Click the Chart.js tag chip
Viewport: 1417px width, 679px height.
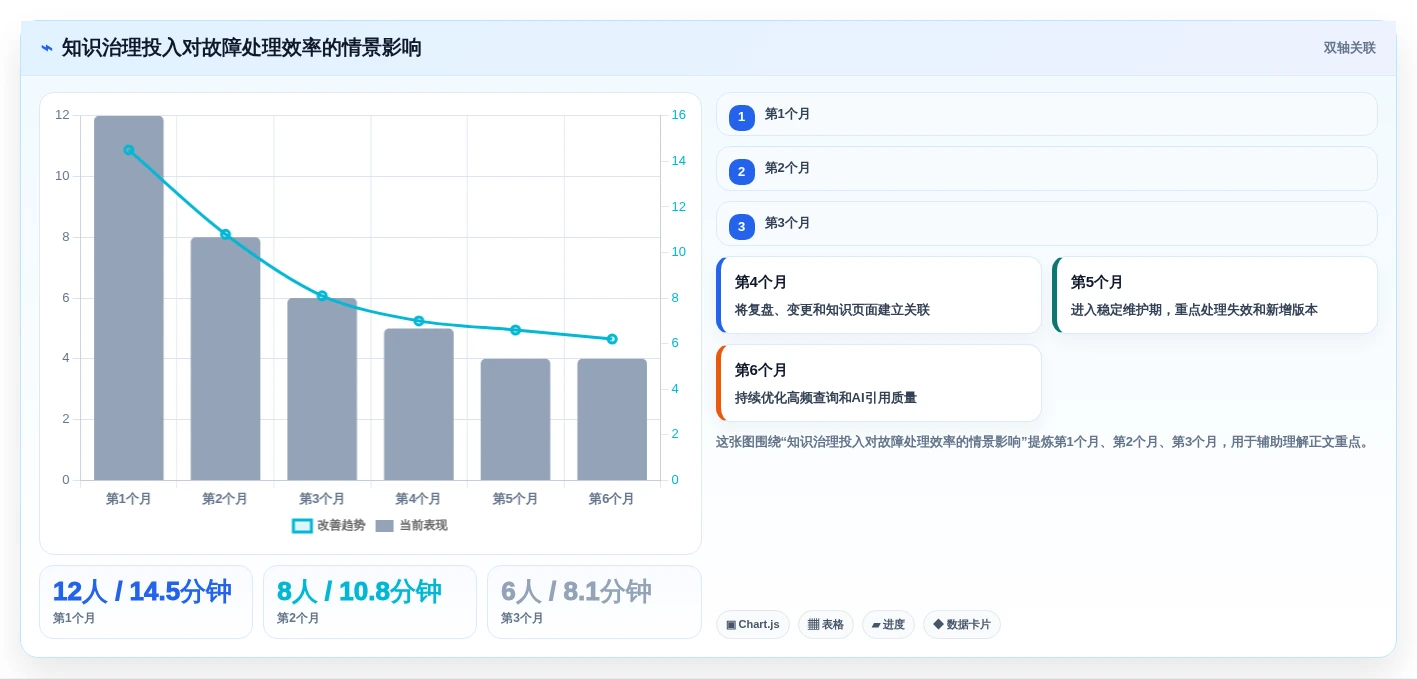753,625
